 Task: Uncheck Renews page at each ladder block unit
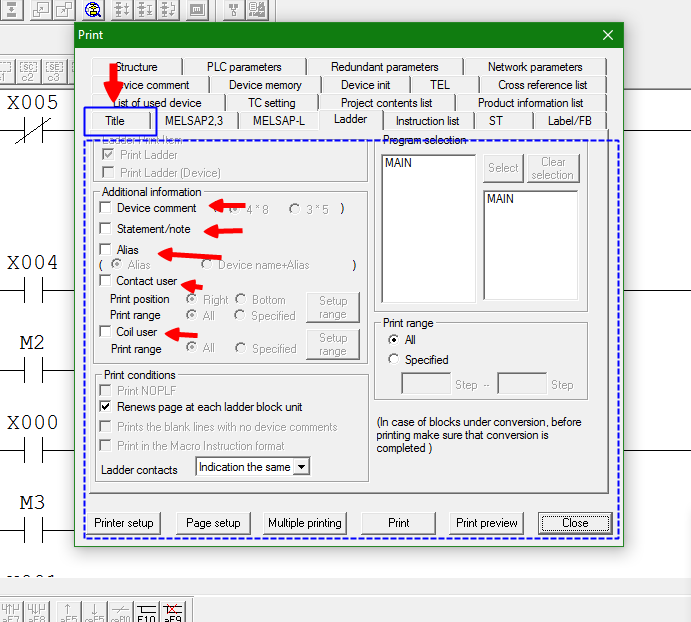point(105,406)
